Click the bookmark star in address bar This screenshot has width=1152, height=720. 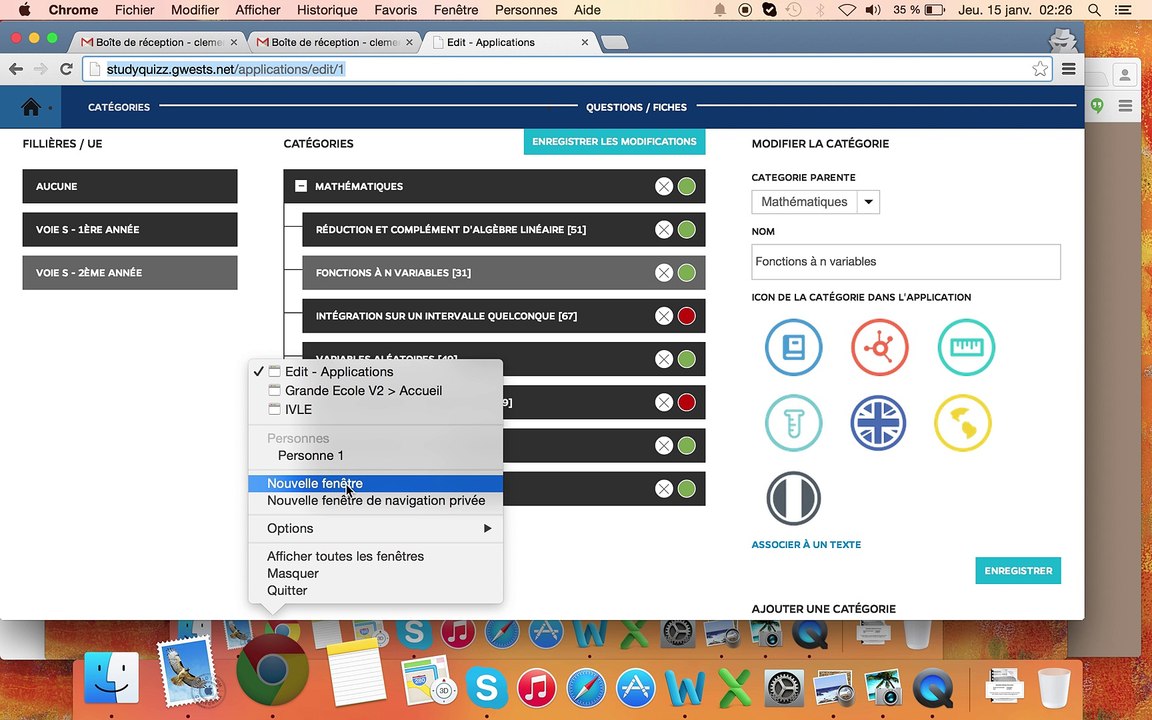pyautogui.click(x=1040, y=69)
